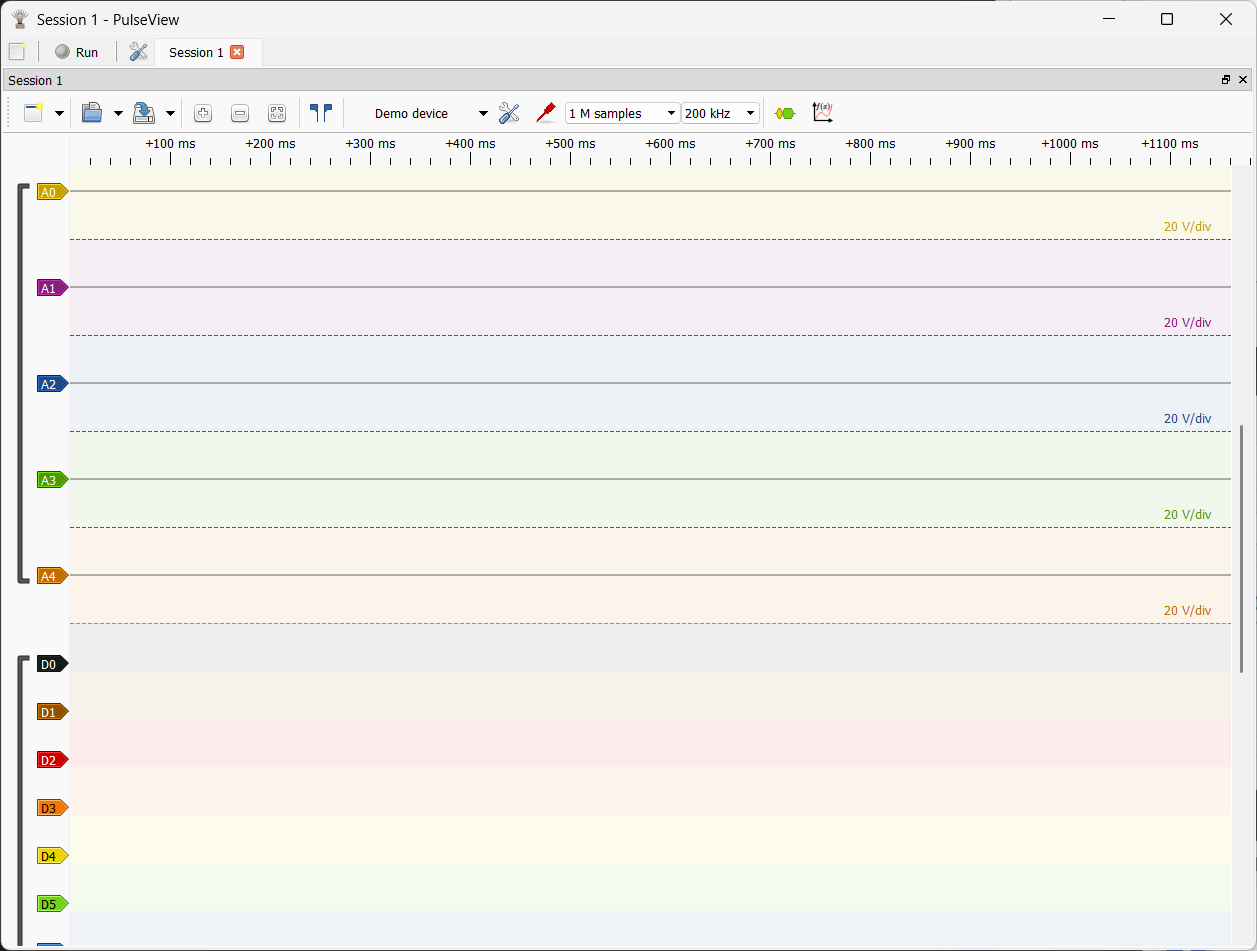The height and width of the screenshot is (951, 1257).
Task: Zoom in on the trace view
Action: 203,113
